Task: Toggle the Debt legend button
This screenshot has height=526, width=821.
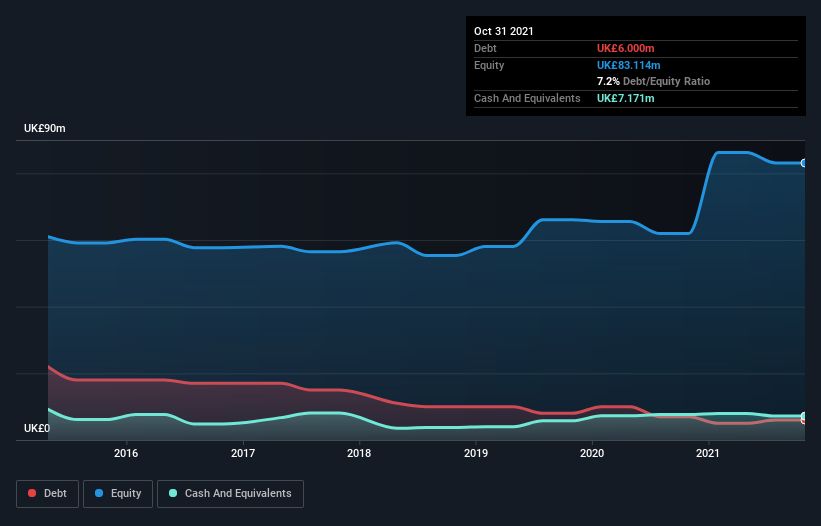Action: (47, 494)
